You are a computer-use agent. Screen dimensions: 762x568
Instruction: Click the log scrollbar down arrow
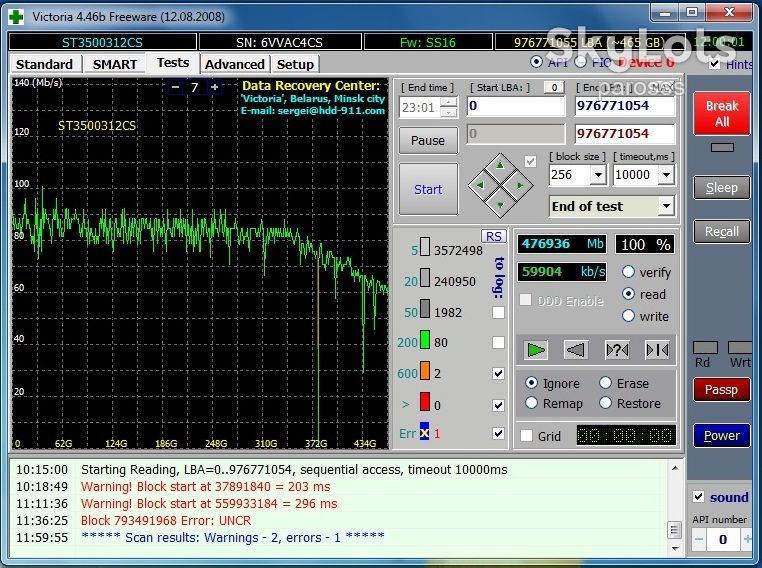[x=675, y=549]
